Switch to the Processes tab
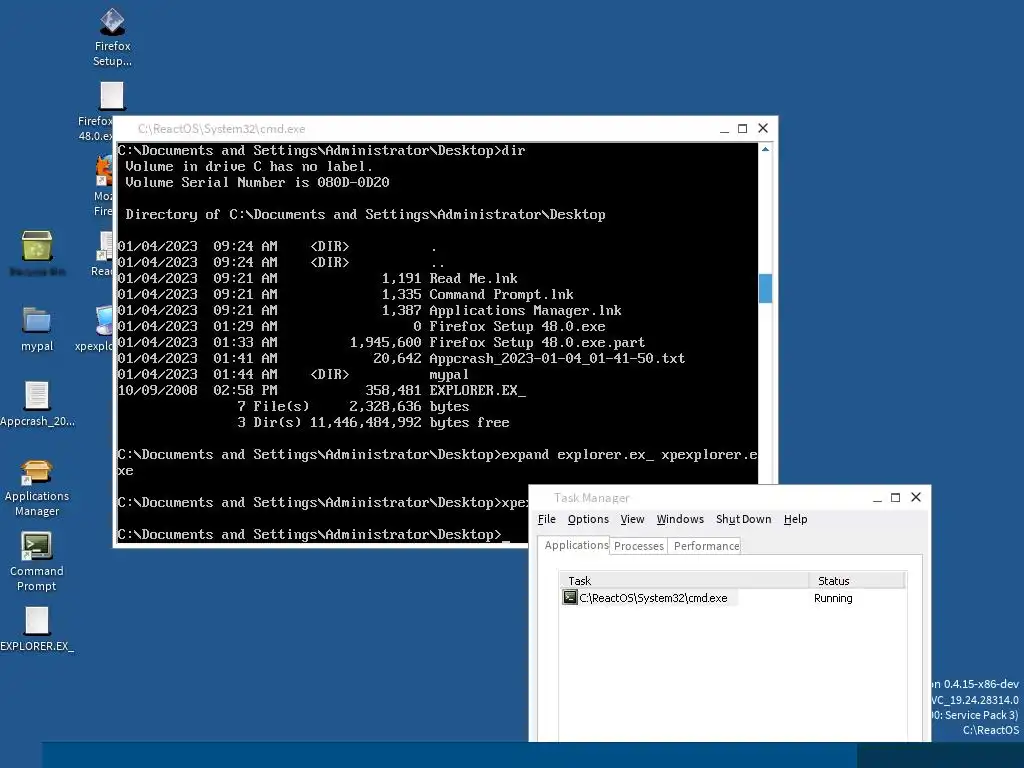This screenshot has width=1024, height=768. (639, 546)
